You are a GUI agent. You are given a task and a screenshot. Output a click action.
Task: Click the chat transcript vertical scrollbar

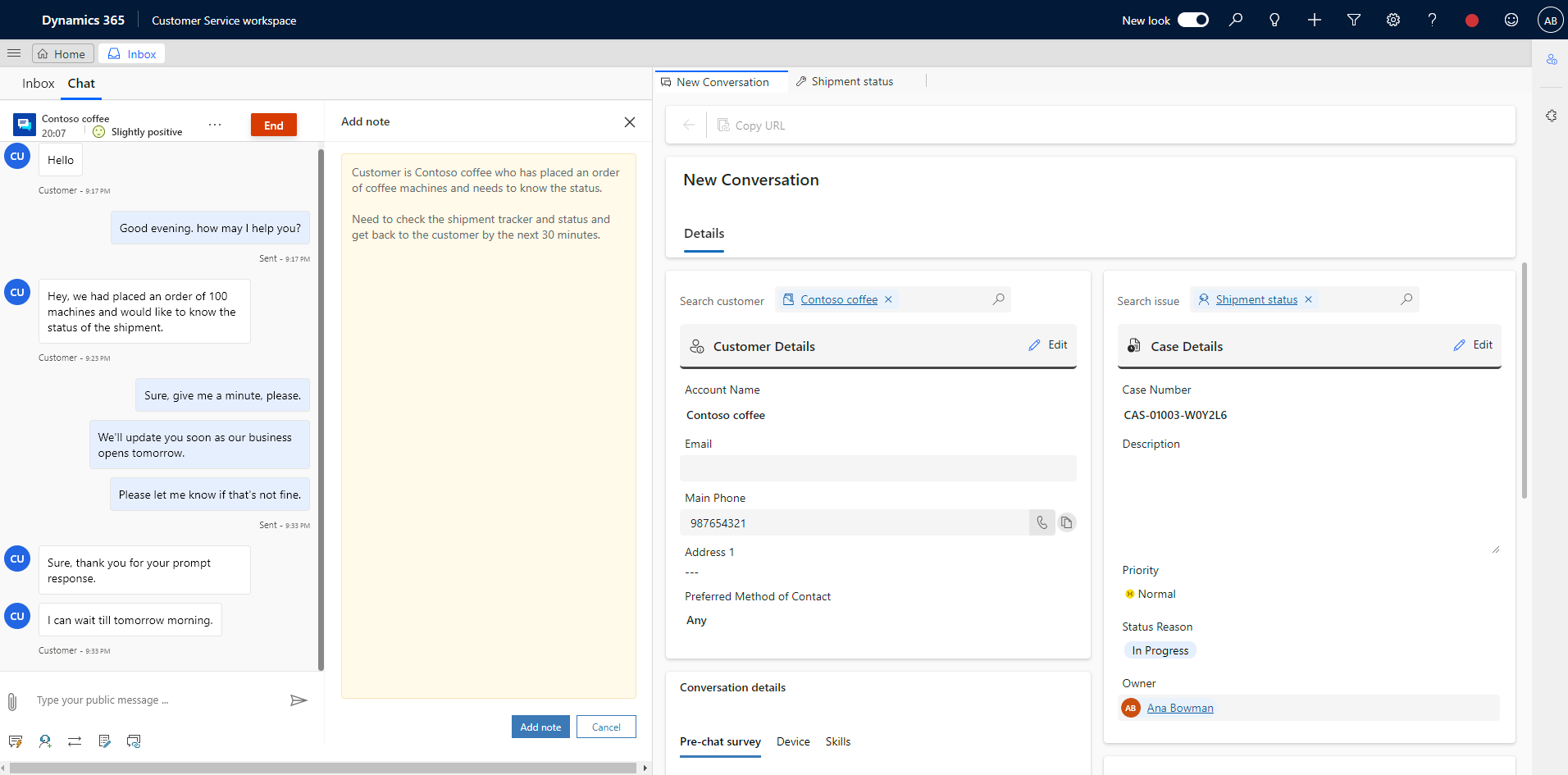(x=321, y=408)
